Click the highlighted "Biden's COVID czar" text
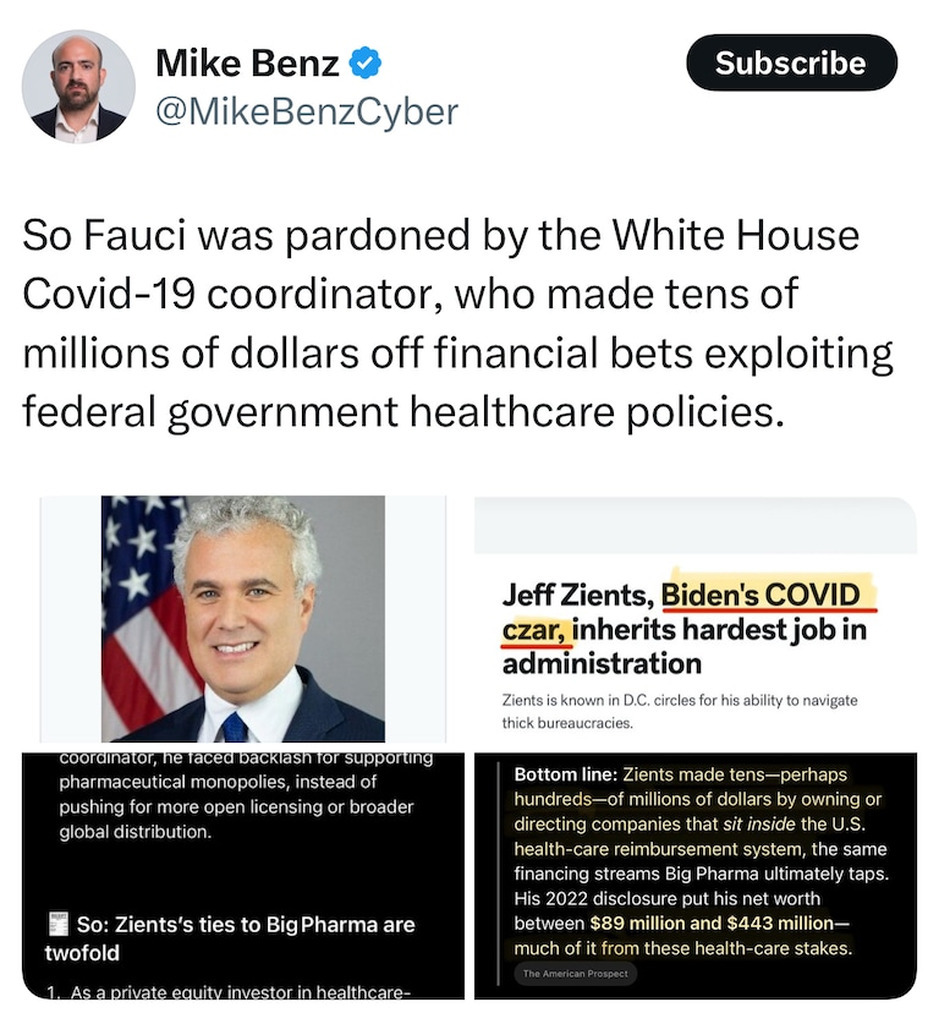The height and width of the screenshot is (1024, 939). (x=760, y=596)
